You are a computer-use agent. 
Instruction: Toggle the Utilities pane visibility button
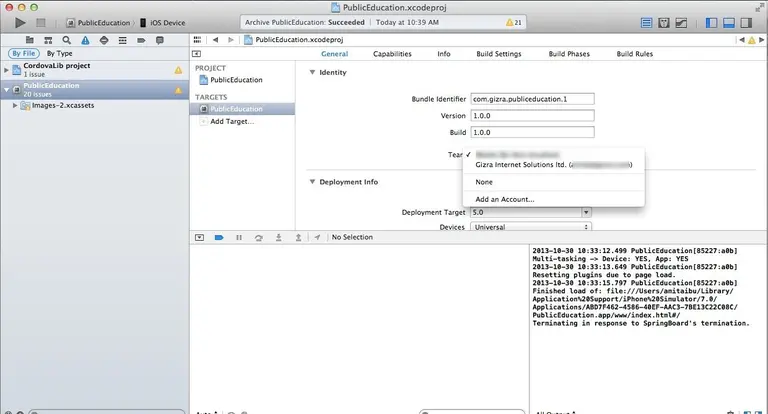pyautogui.click(x=746, y=23)
